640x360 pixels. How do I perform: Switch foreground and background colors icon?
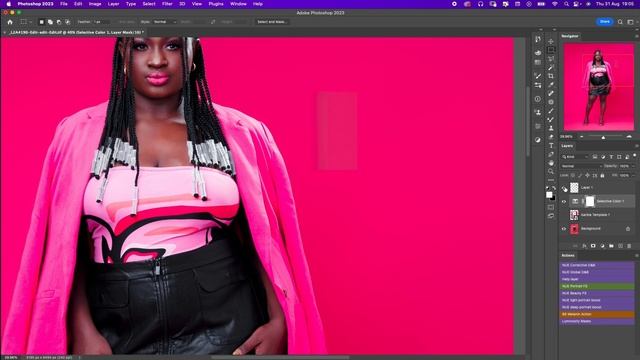553,189
